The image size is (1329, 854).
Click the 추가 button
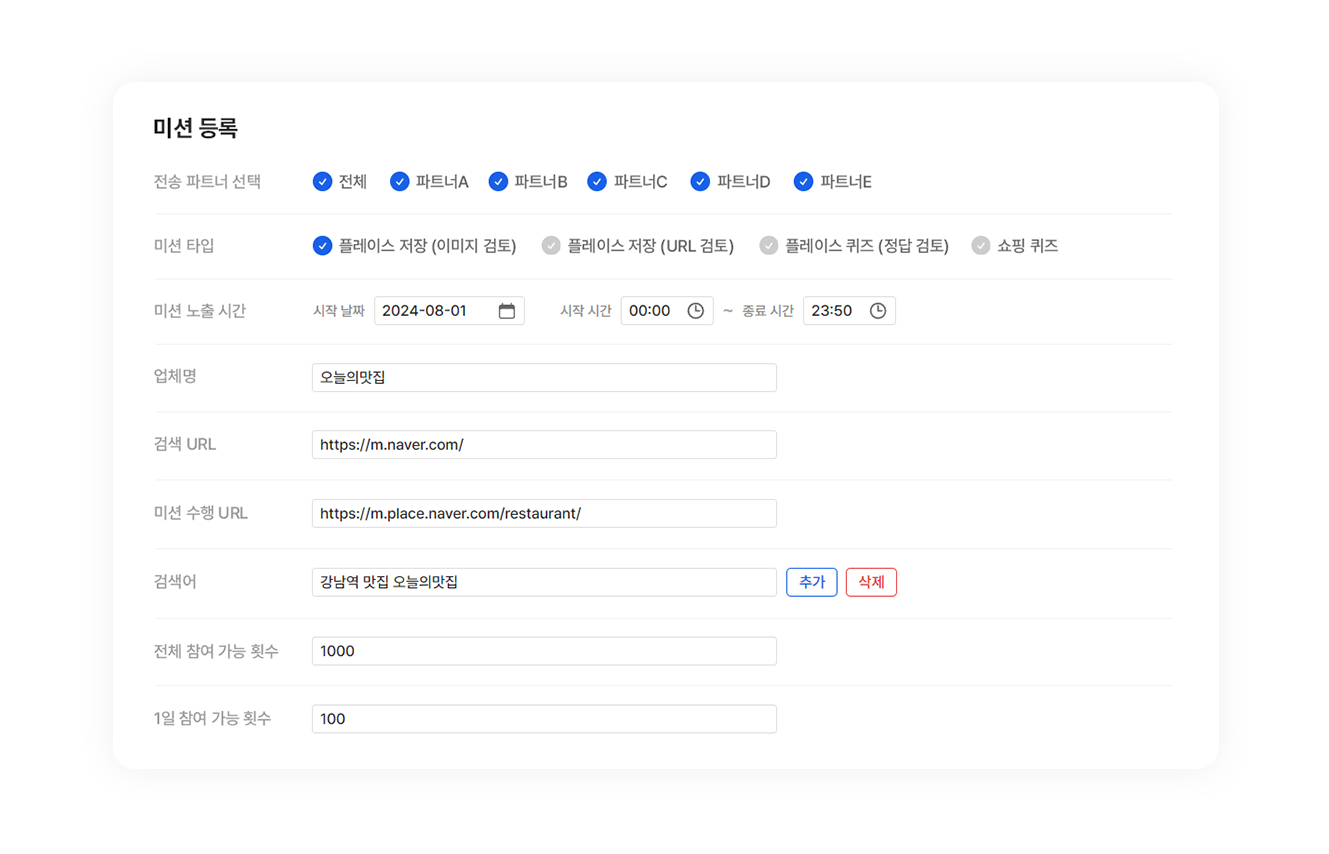pos(812,582)
